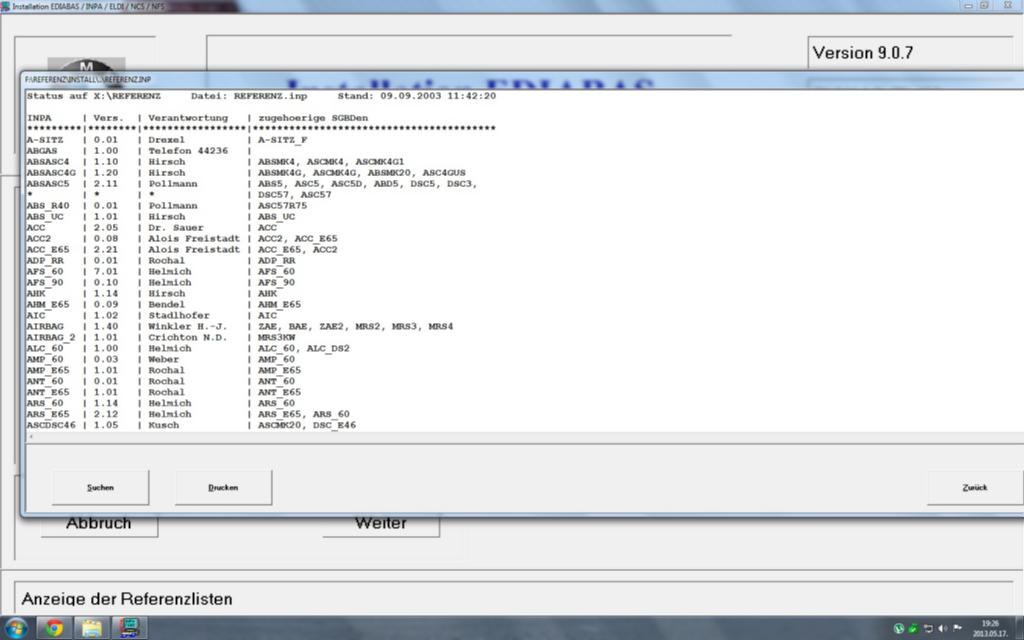Select the 'ABSASC5' INPA entry
The width and height of the screenshot is (1024, 640).
48,184
